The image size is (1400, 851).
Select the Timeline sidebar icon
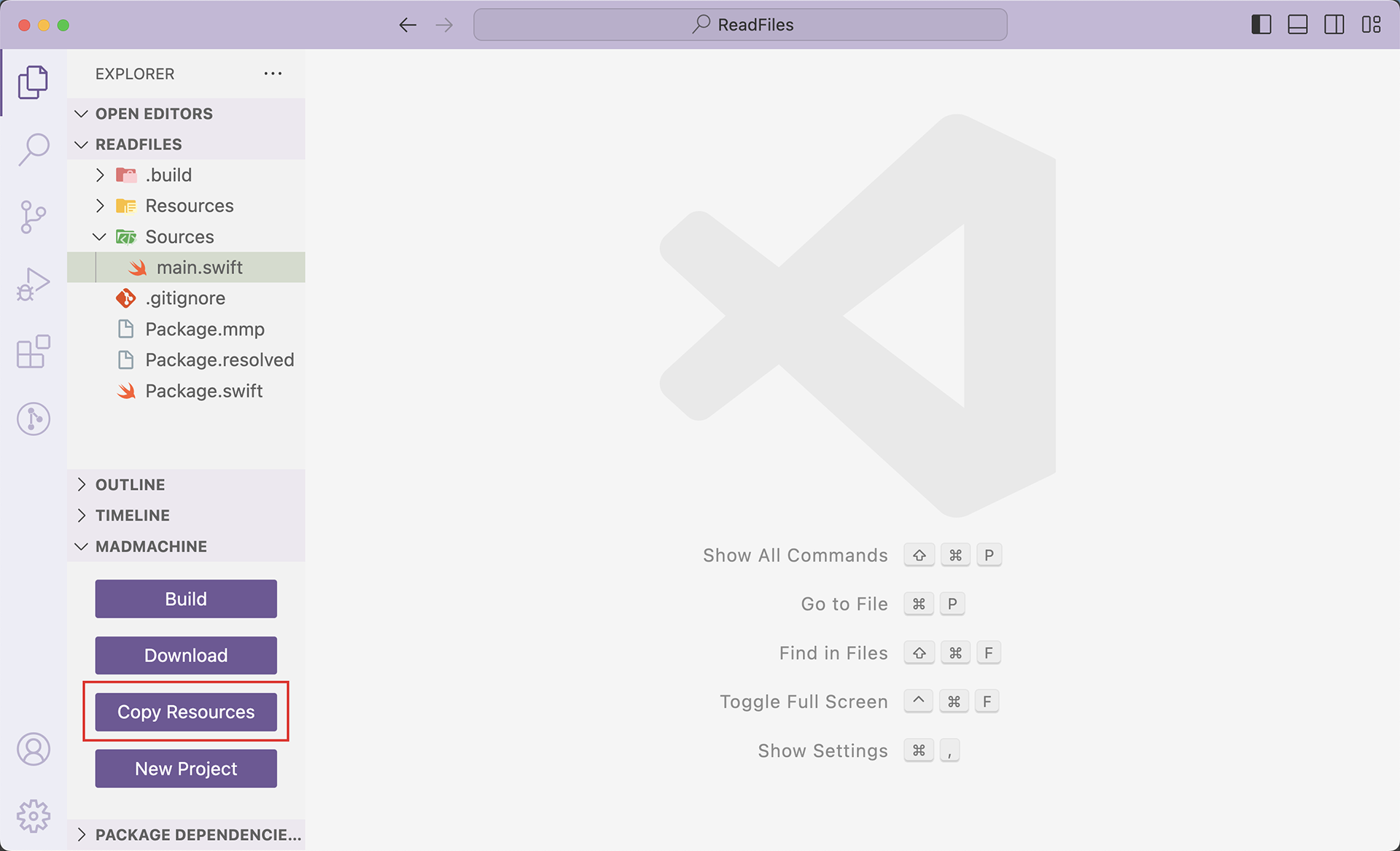[33, 419]
